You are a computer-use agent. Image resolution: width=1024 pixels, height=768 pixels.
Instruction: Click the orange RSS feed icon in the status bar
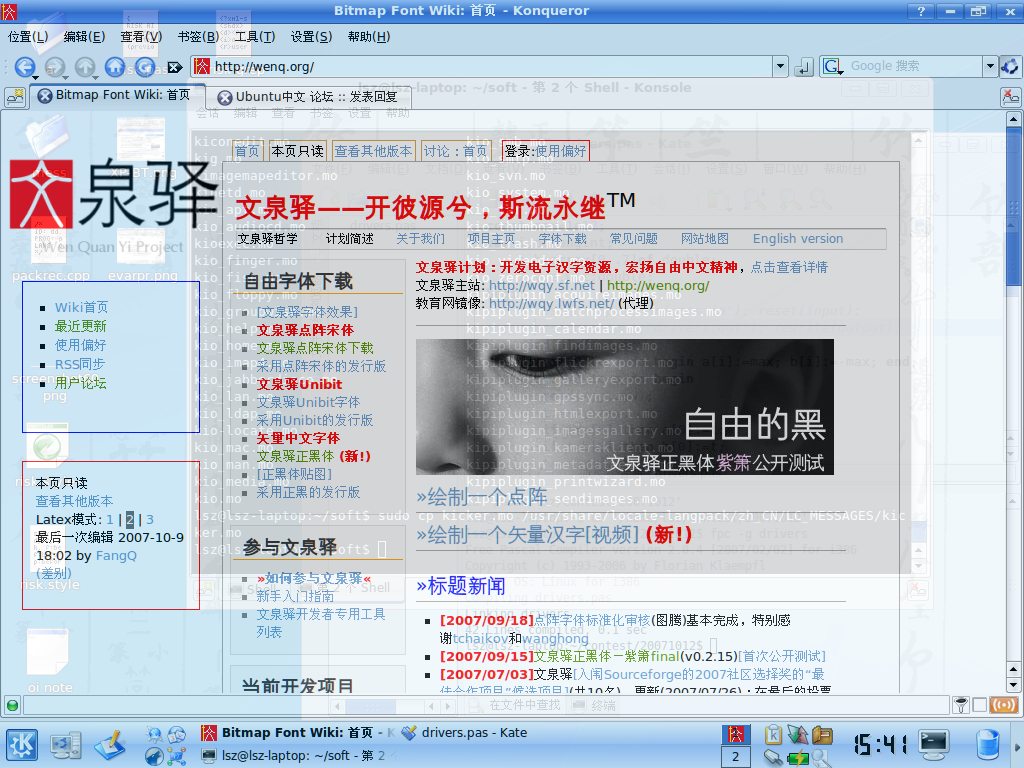tap(1004, 705)
